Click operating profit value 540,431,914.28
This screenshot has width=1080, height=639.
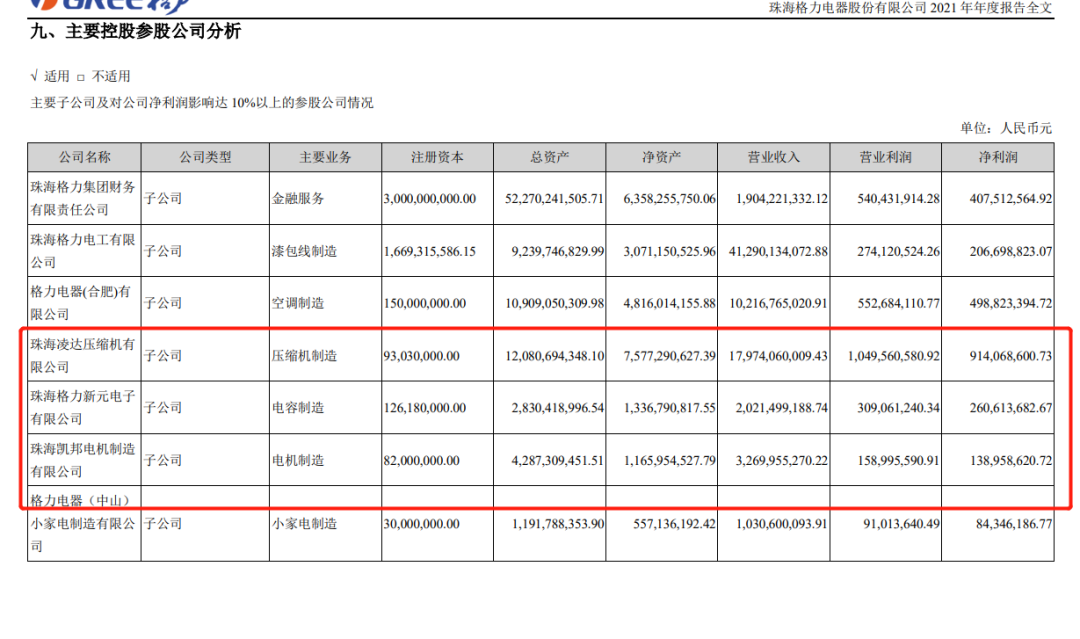(898, 198)
